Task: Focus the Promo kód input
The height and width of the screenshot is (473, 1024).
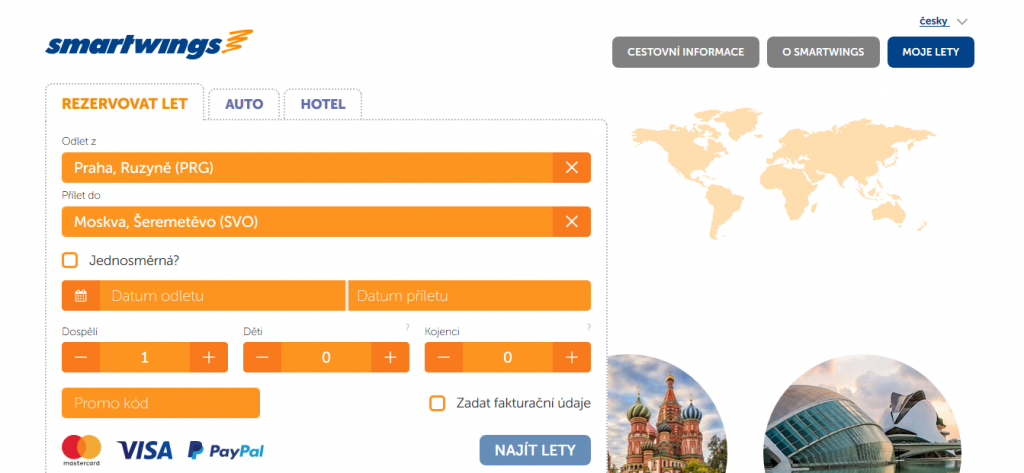Action: pyautogui.click(x=161, y=403)
